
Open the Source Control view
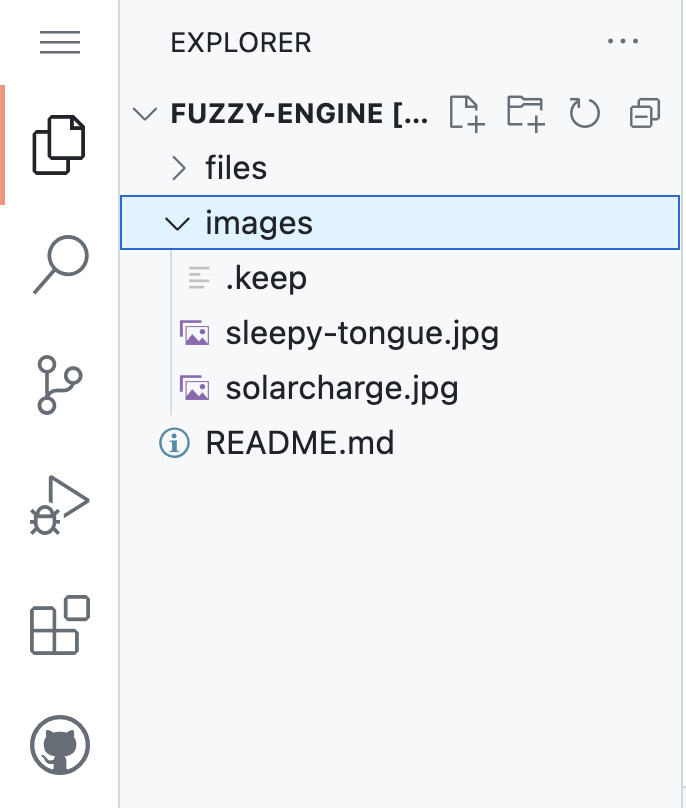59,384
